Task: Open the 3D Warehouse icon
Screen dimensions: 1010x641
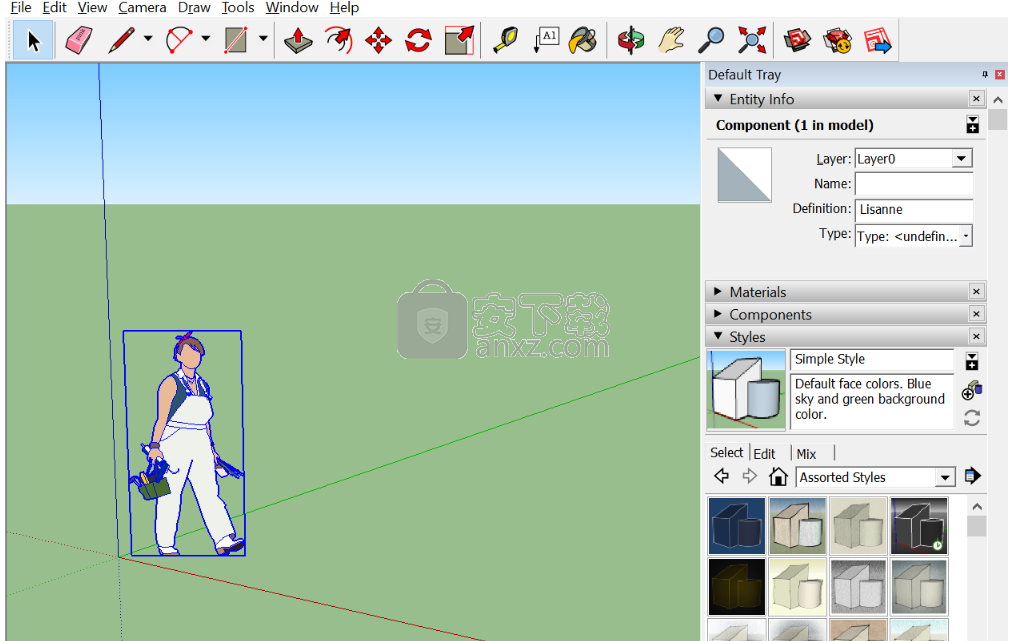Action: [797, 40]
